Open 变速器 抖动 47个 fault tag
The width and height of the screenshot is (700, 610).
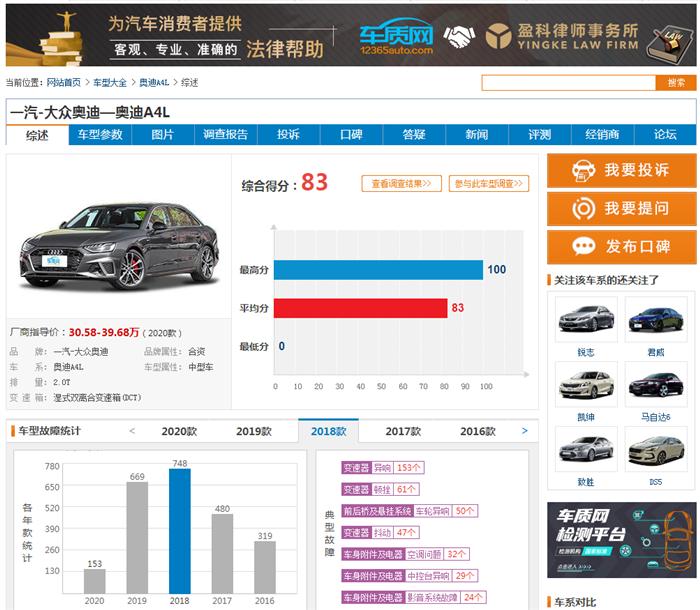tap(380, 533)
